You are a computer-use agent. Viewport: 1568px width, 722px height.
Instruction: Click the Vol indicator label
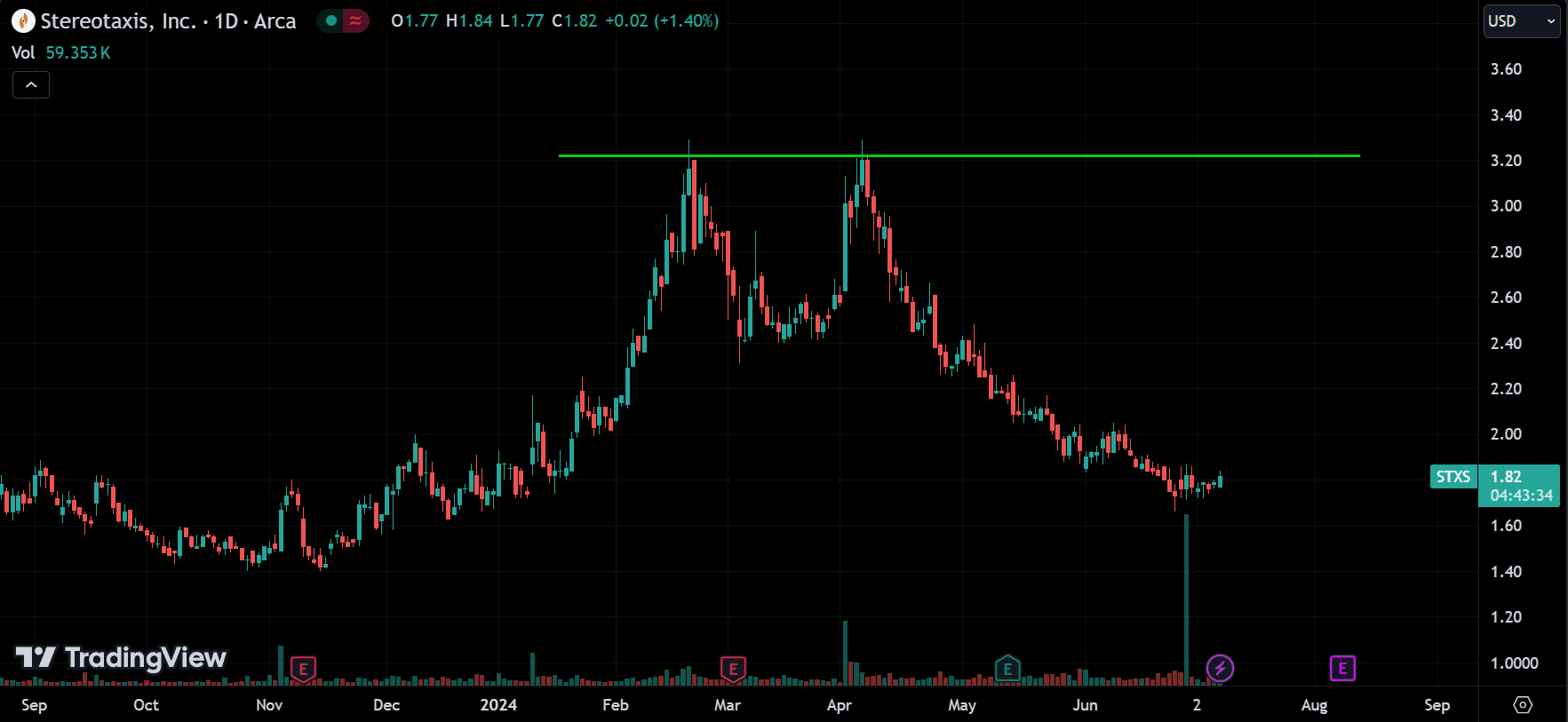[23, 52]
